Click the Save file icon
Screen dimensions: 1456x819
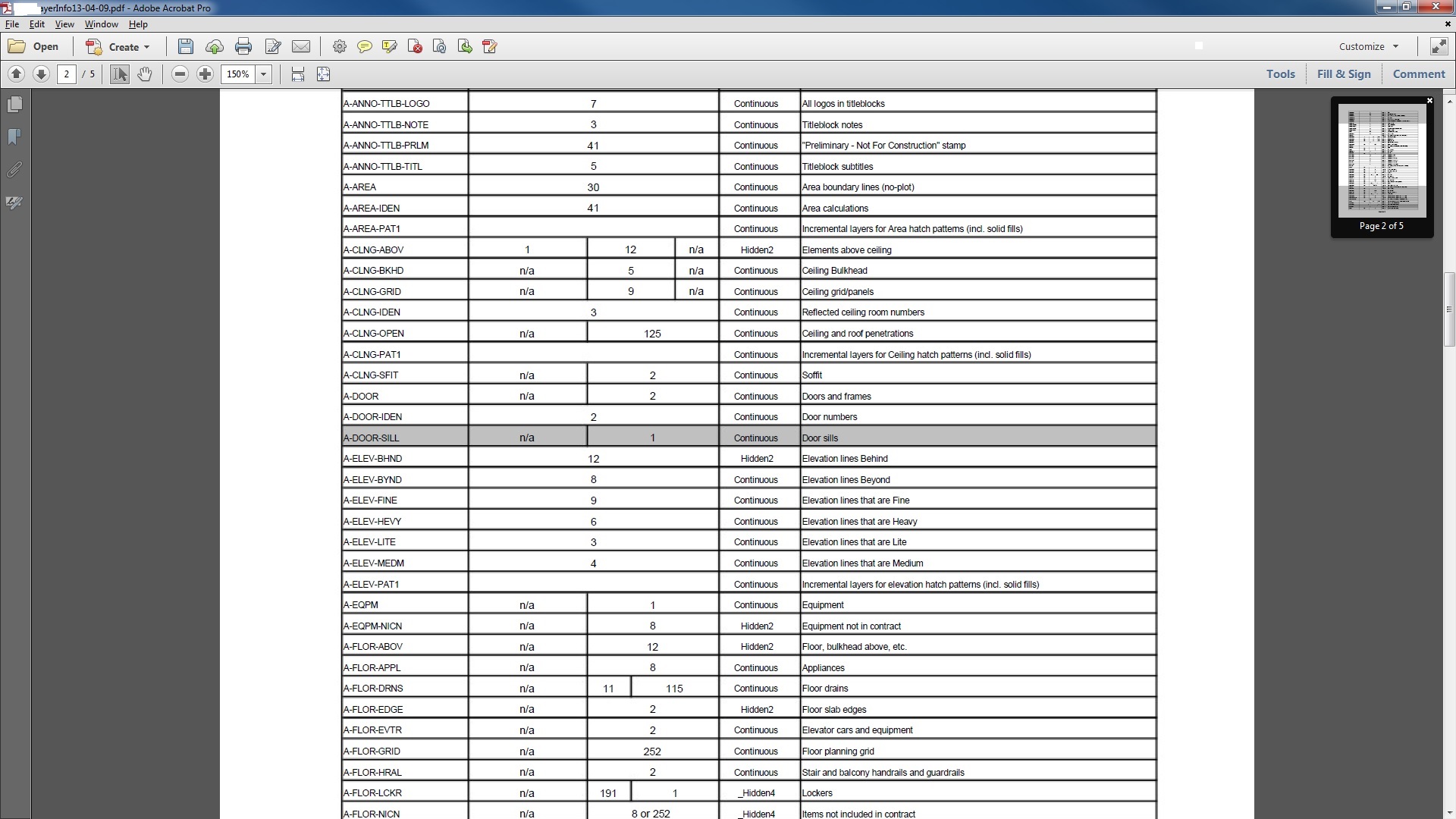click(x=185, y=47)
